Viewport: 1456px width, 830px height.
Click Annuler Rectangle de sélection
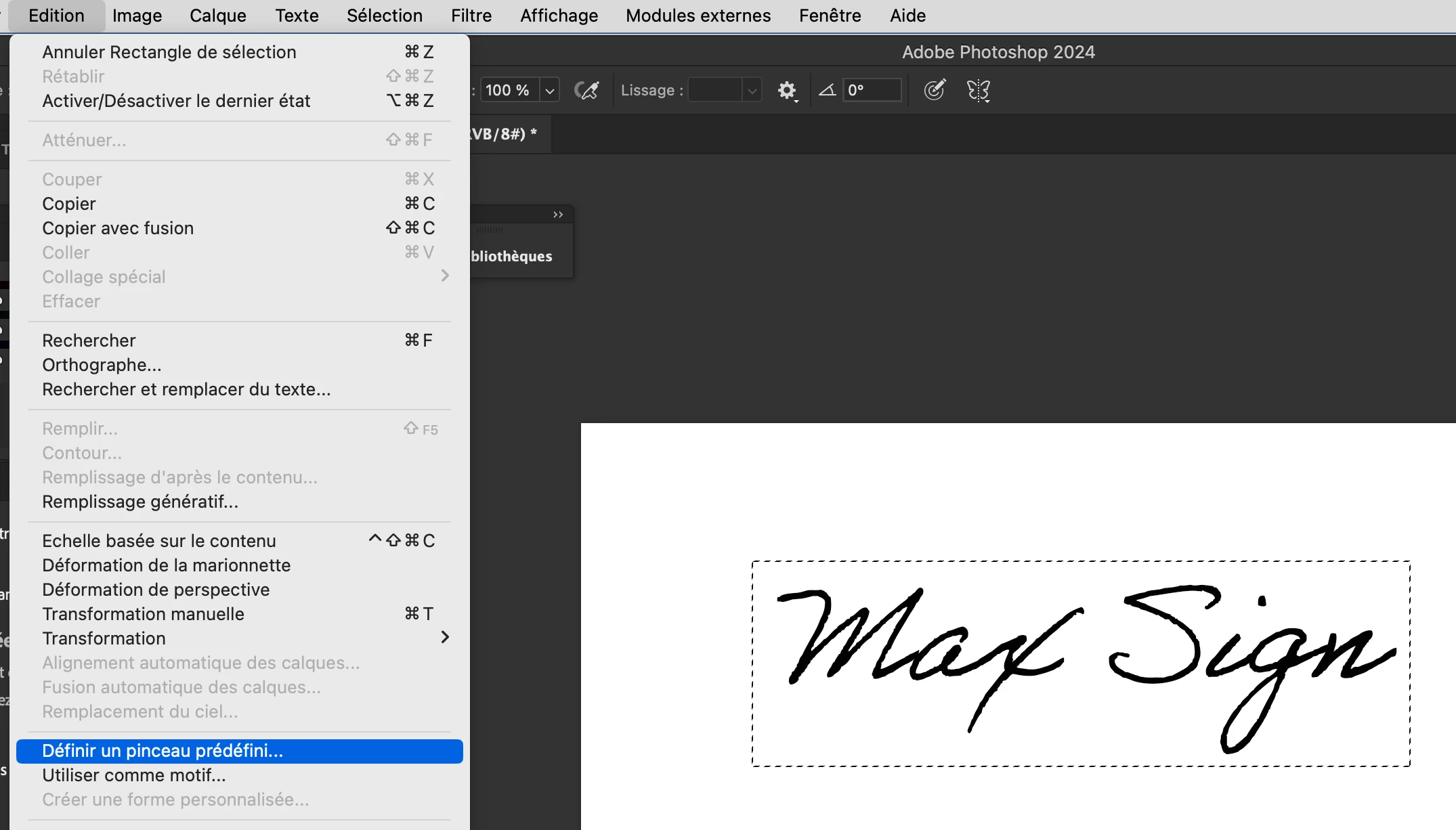pyautogui.click(x=169, y=52)
